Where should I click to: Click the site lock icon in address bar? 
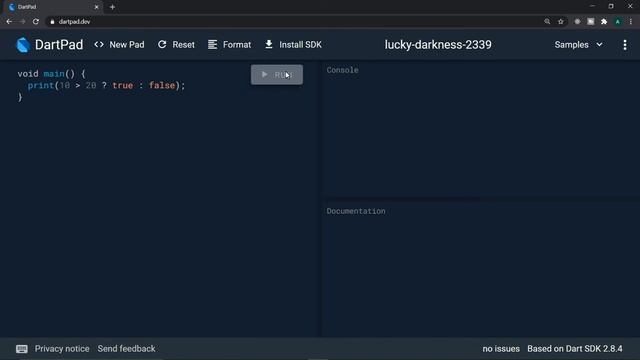52,22
